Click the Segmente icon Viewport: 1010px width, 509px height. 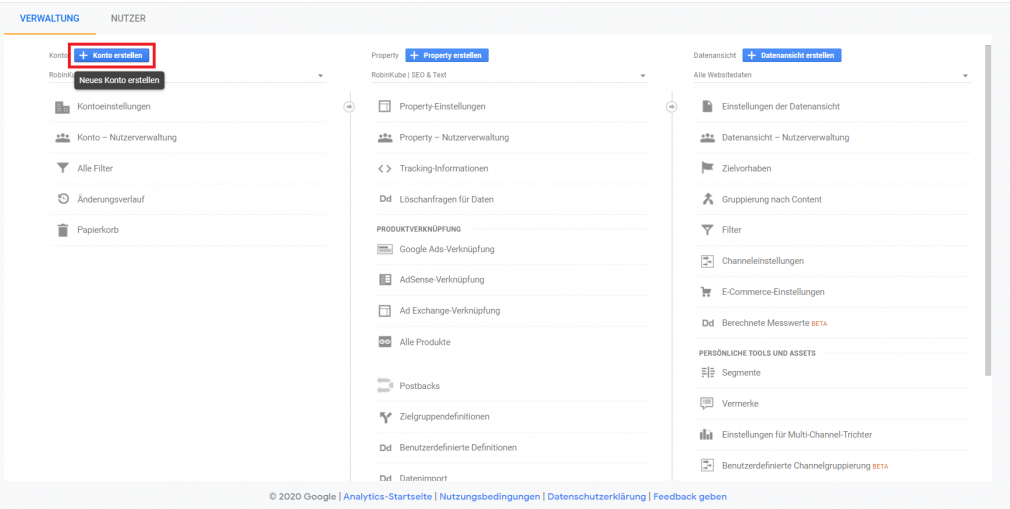click(707, 372)
